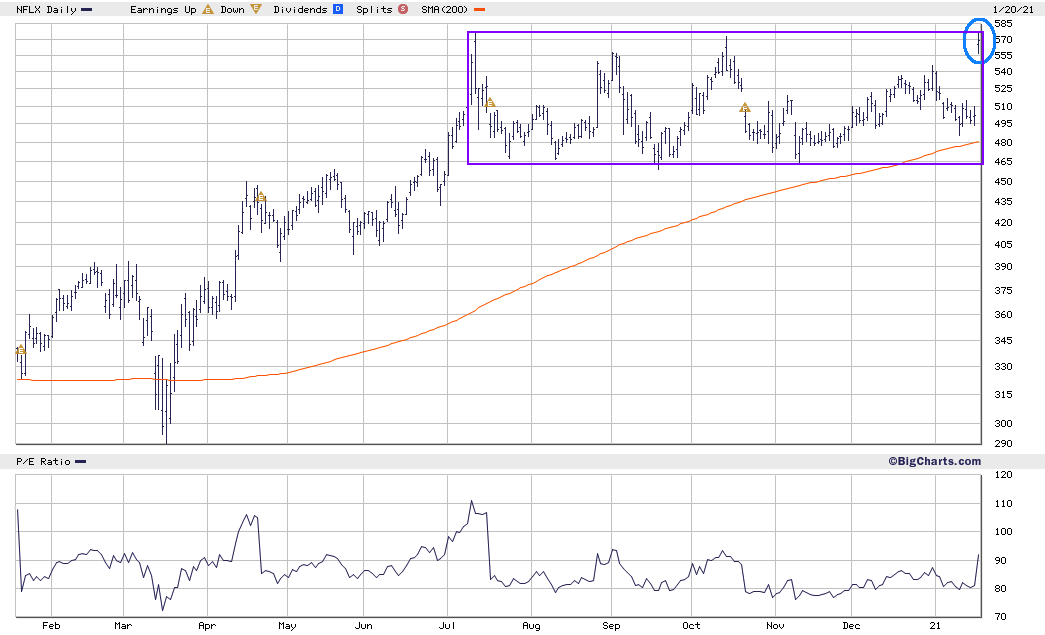This screenshot has width=1045, height=635.
Task: Click the 120 value on P/E axis
Action: [1004, 475]
